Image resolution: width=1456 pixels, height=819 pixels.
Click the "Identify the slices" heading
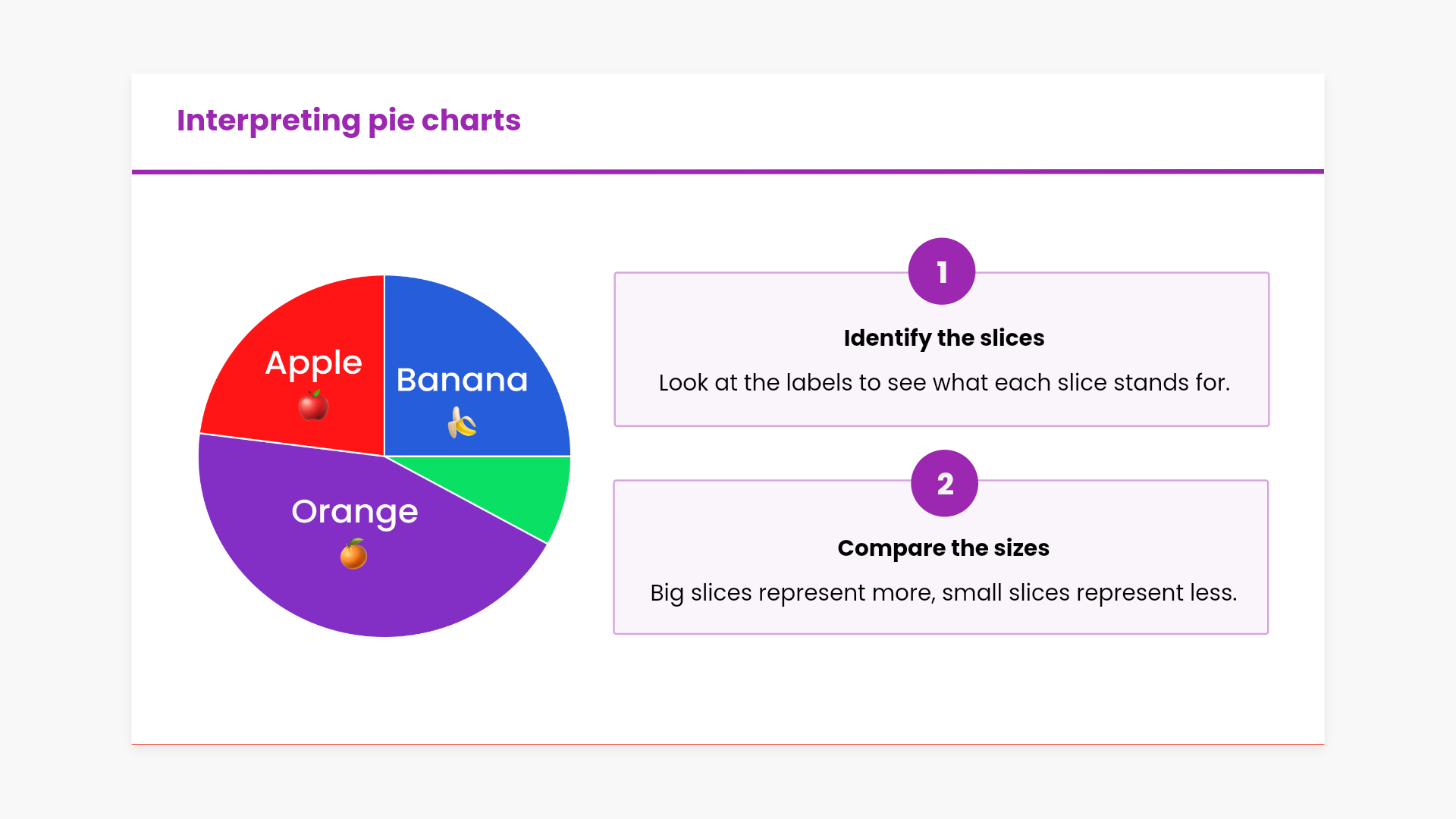pos(943,337)
